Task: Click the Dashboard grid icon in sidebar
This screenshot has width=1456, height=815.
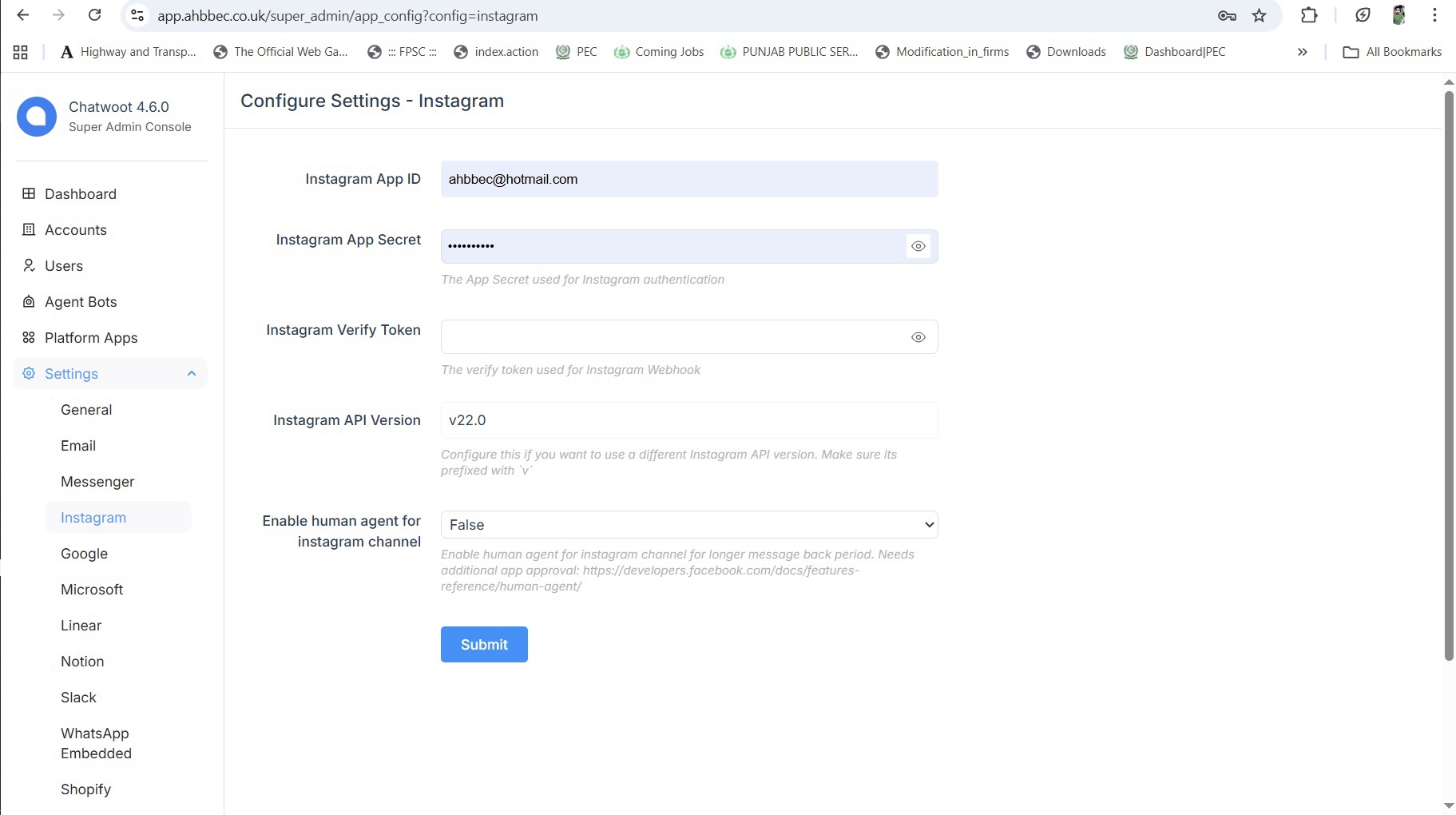Action: pos(29,193)
